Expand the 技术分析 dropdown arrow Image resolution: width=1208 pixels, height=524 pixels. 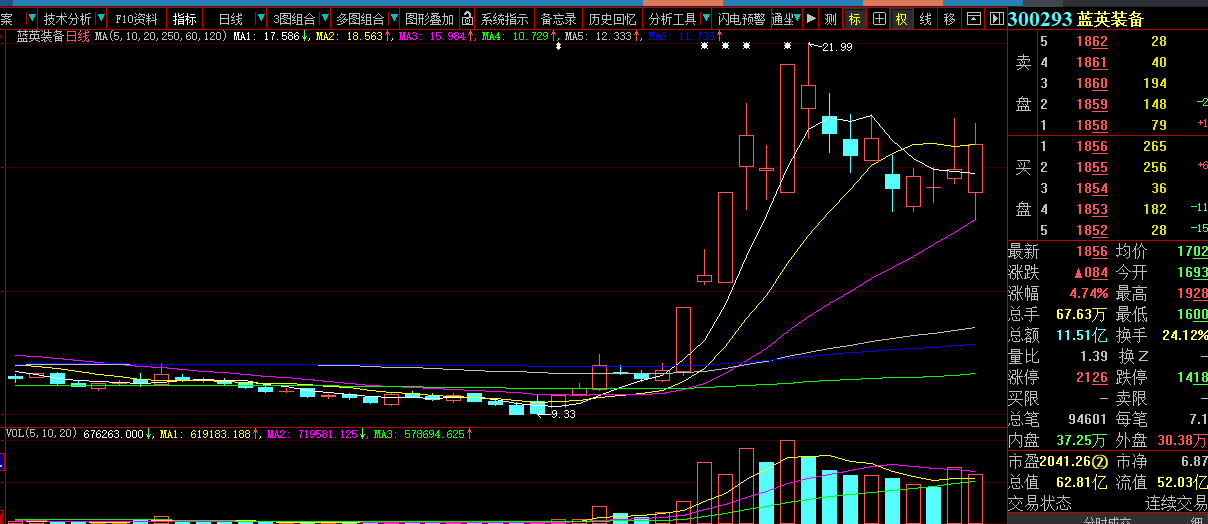click(x=101, y=19)
